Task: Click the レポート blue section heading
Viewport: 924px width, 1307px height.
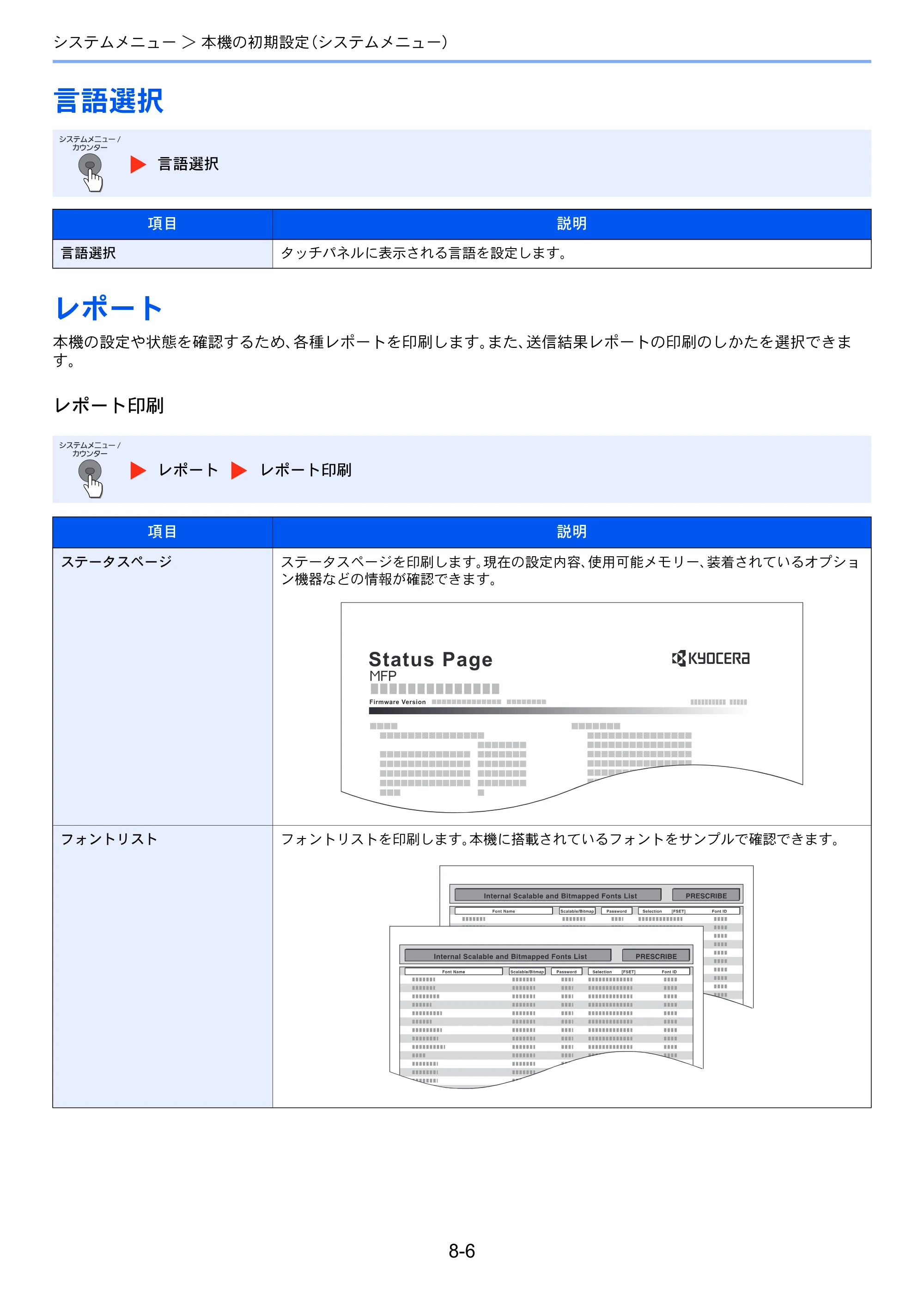Action: [108, 308]
